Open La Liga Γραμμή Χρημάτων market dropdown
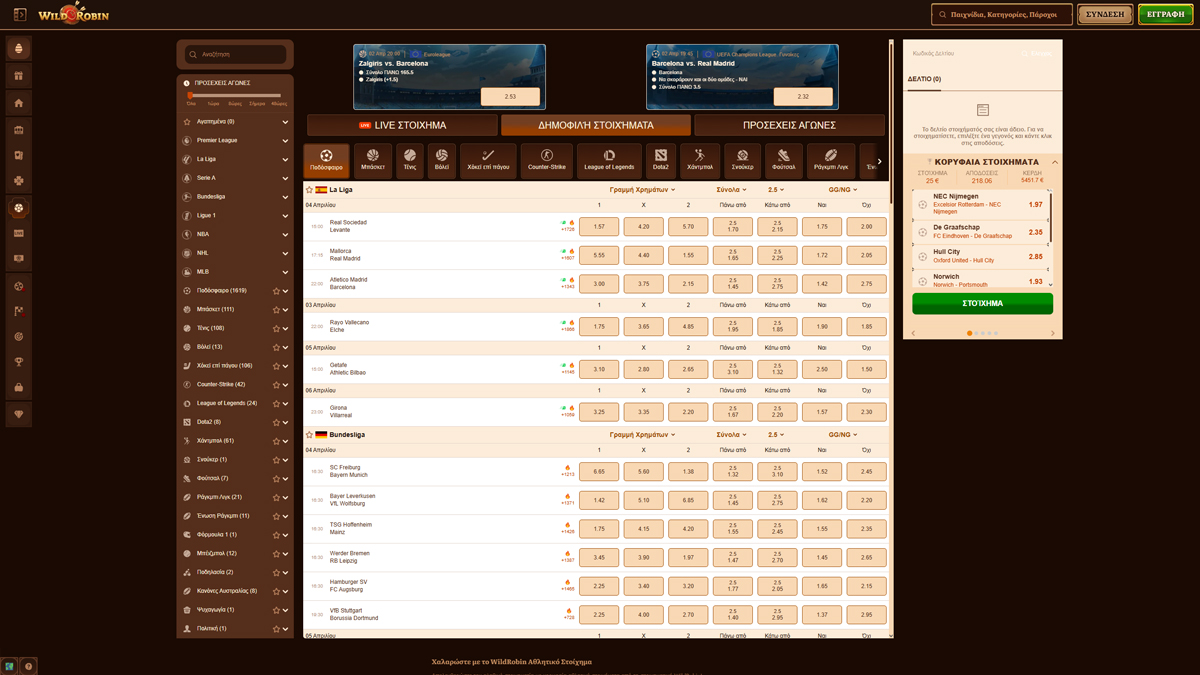This screenshot has height=675, width=1200. (642, 190)
